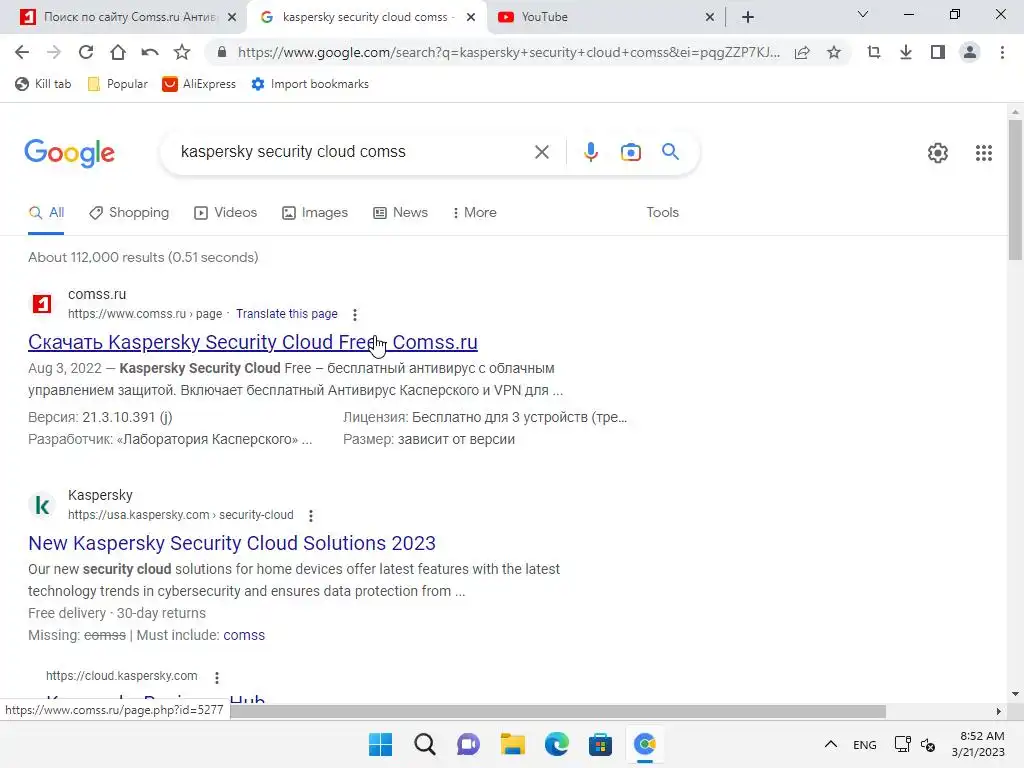Clear the Google search box
1024x768 pixels.
click(x=541, y=152)
